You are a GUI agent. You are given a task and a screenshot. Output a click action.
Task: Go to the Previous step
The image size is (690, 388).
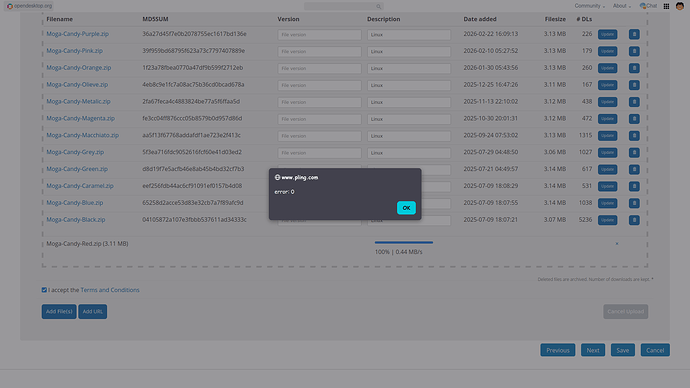(x=558, y=350)
